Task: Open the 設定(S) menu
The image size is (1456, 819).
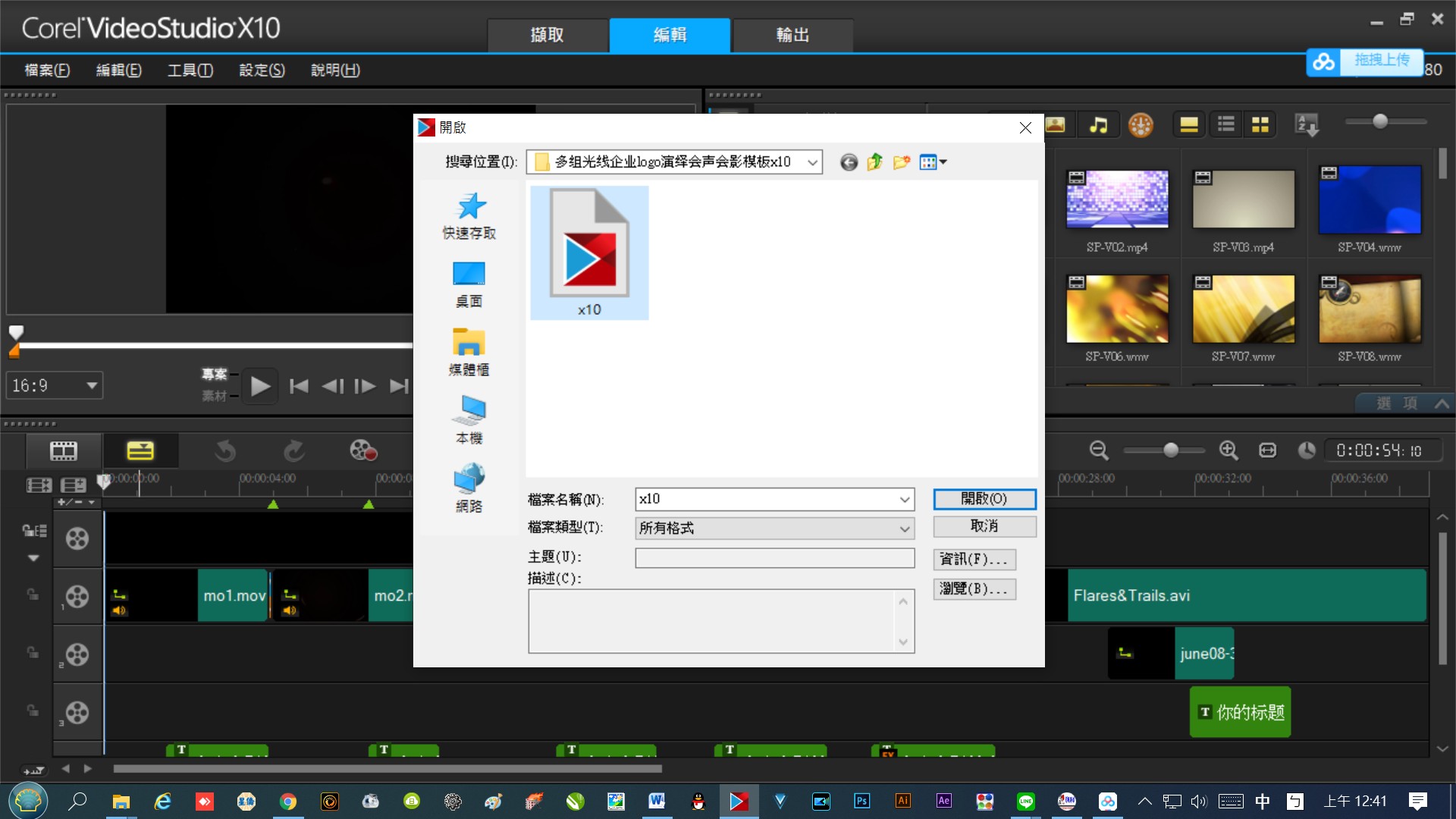Action: point(262,71)
